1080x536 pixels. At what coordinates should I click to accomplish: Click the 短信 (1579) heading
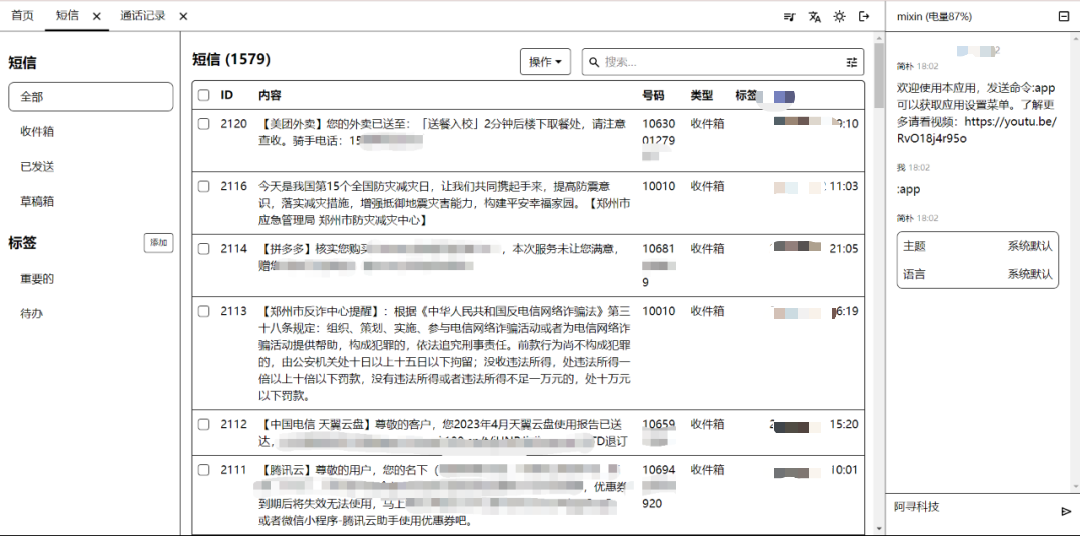[231, 59]
